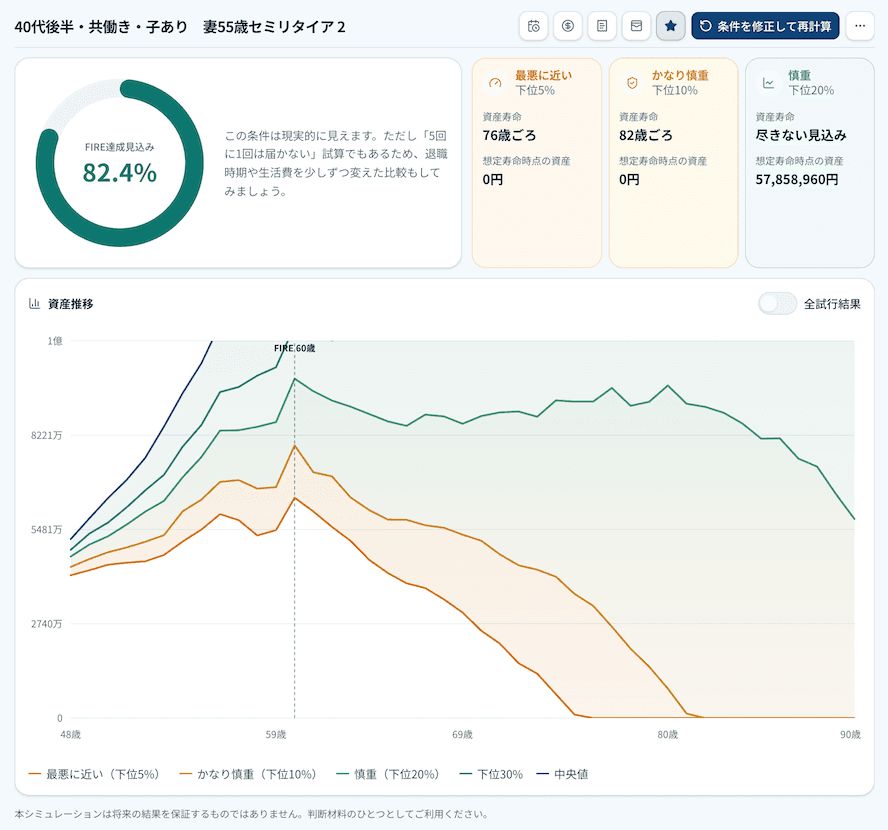Viewport: 888px width, 830px height.
Task: Click the gauge icon on 最悪に近い card
Action: tap(495, 83)
